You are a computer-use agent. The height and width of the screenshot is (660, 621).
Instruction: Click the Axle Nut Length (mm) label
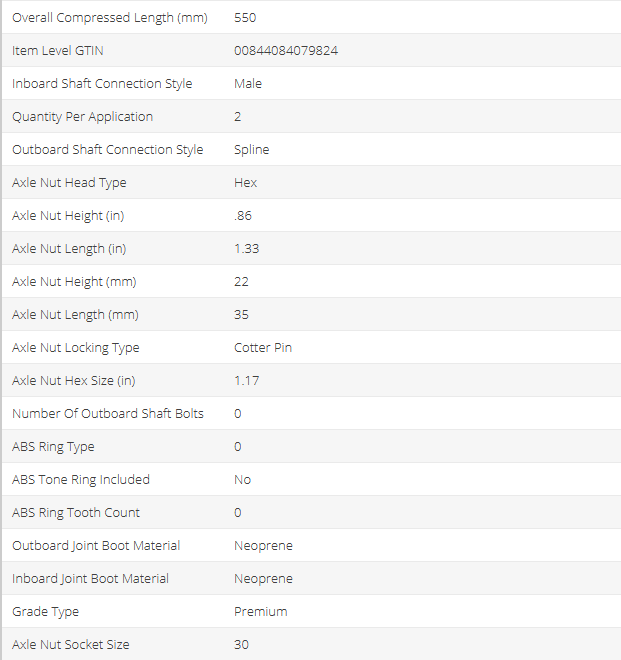[x=75, y=314]
